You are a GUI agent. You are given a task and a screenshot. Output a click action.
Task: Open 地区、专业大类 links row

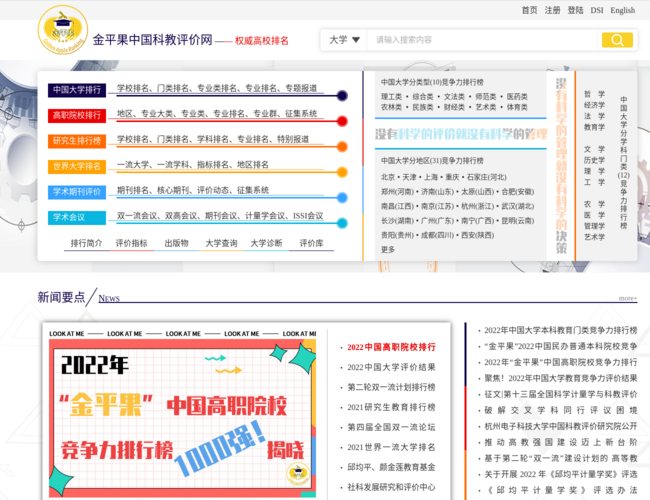217,114
